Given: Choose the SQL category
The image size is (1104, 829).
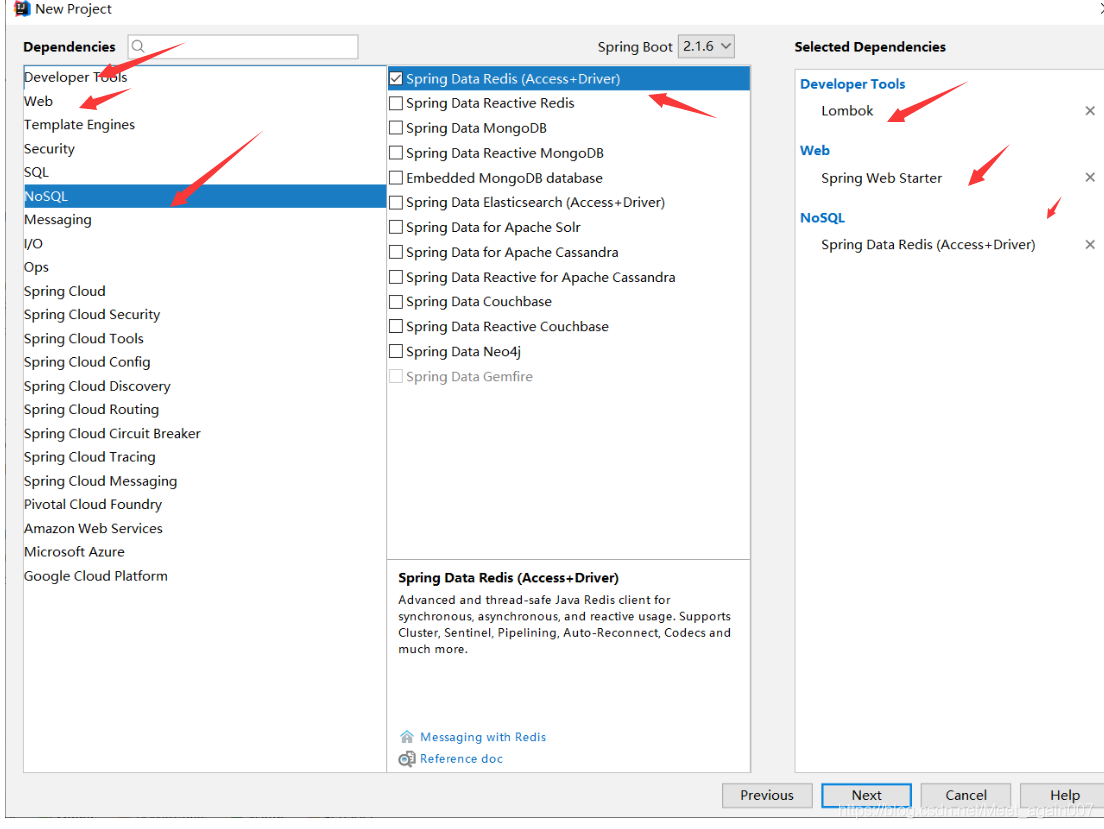Looking at the screenshot, I should click(x=36, y=172).
